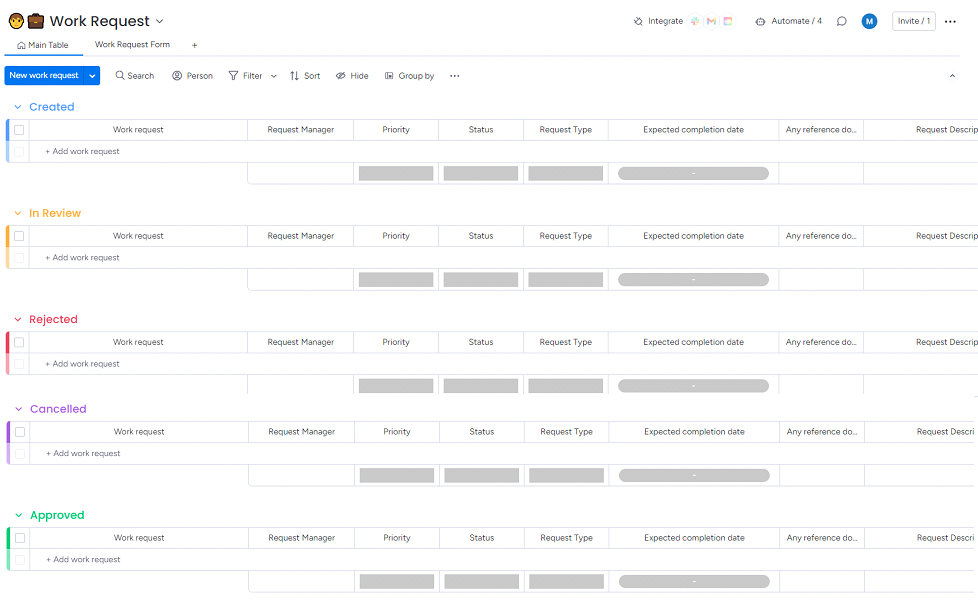Open the Work Request title dropdown
Screen dimensions: 978x613
(x=160, y=21)
